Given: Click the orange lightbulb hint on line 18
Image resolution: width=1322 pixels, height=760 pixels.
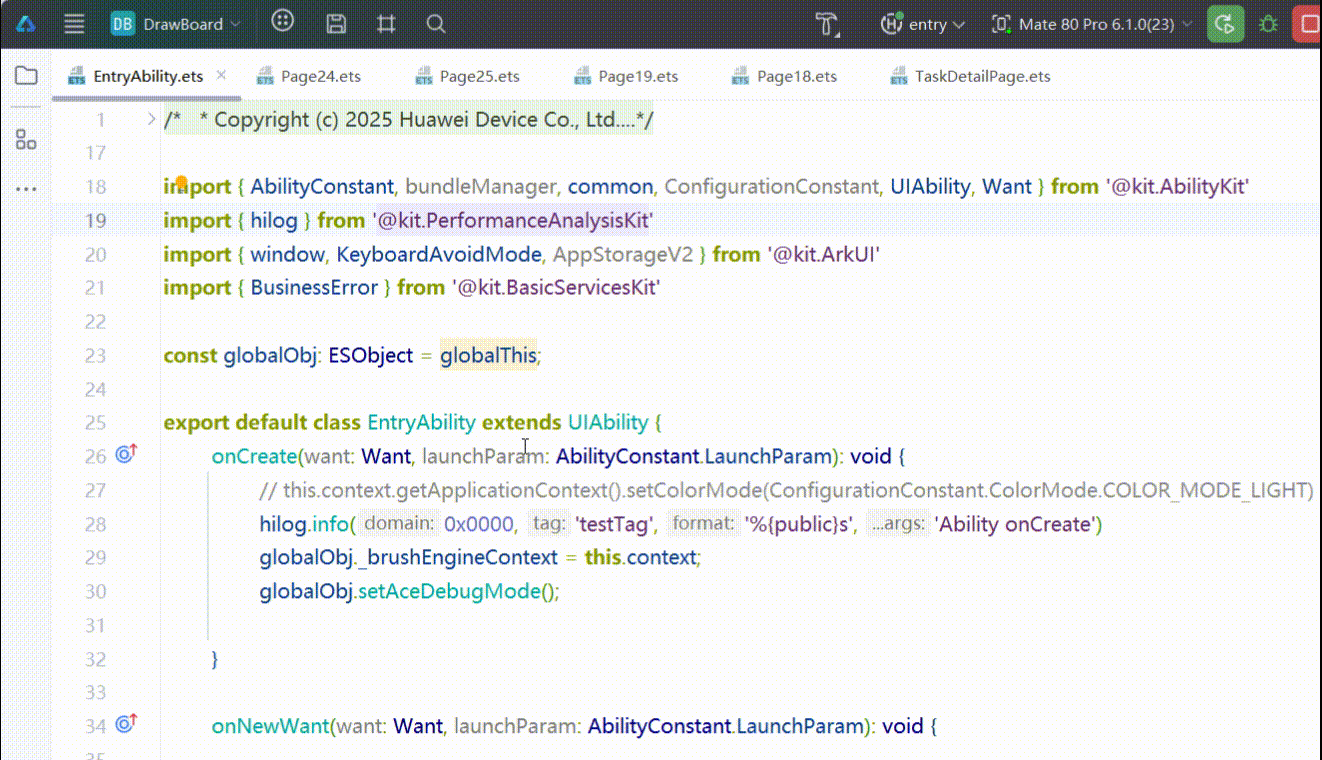Looking at the screenshot, I should point(182,182).
